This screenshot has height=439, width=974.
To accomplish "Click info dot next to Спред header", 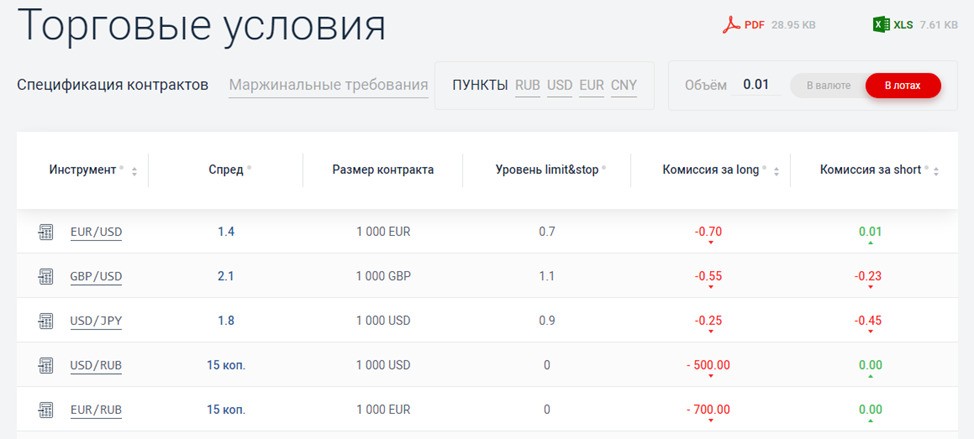I will pos(249,168).
